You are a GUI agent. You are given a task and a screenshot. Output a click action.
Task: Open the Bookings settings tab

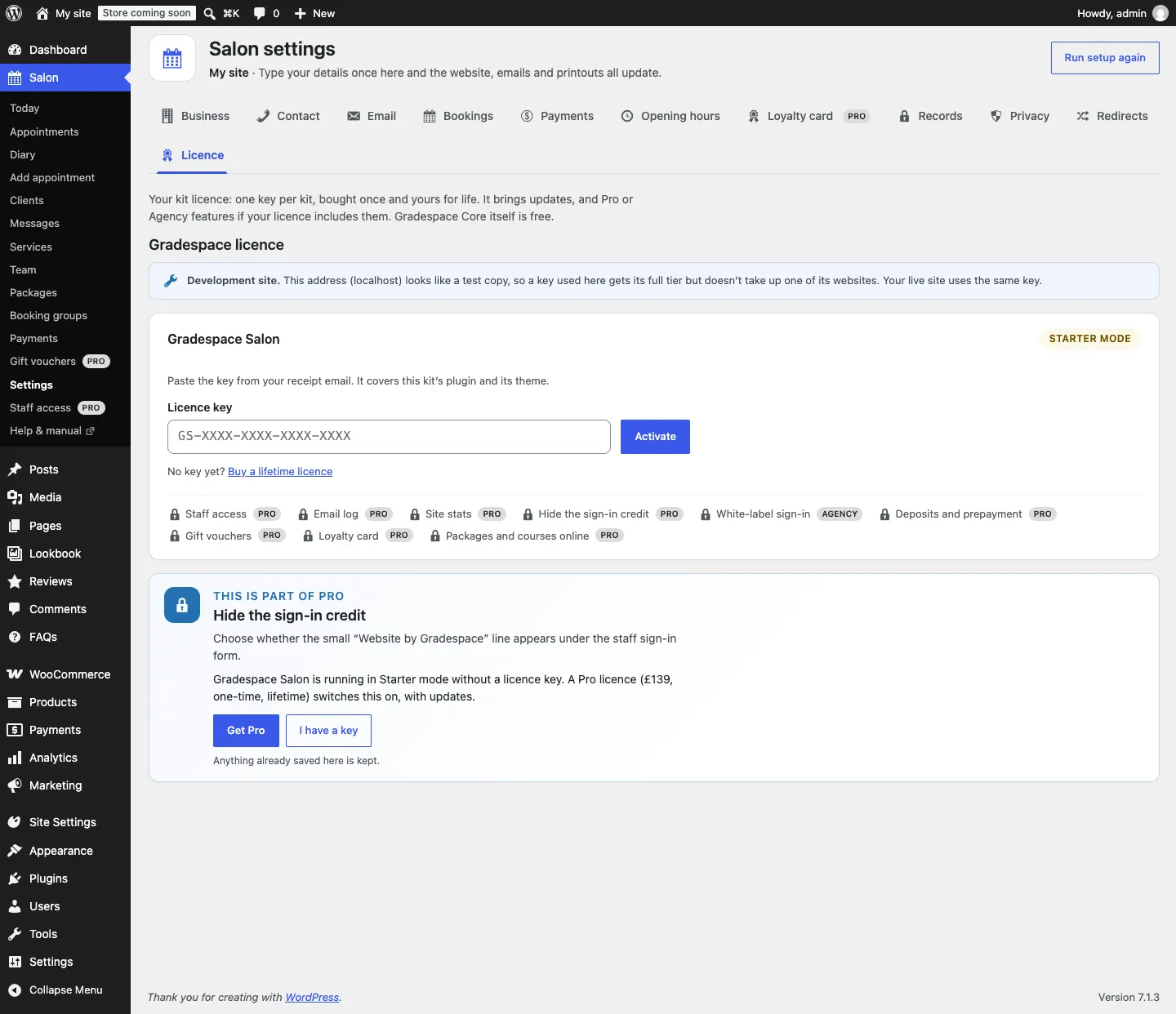coord(458,116)
